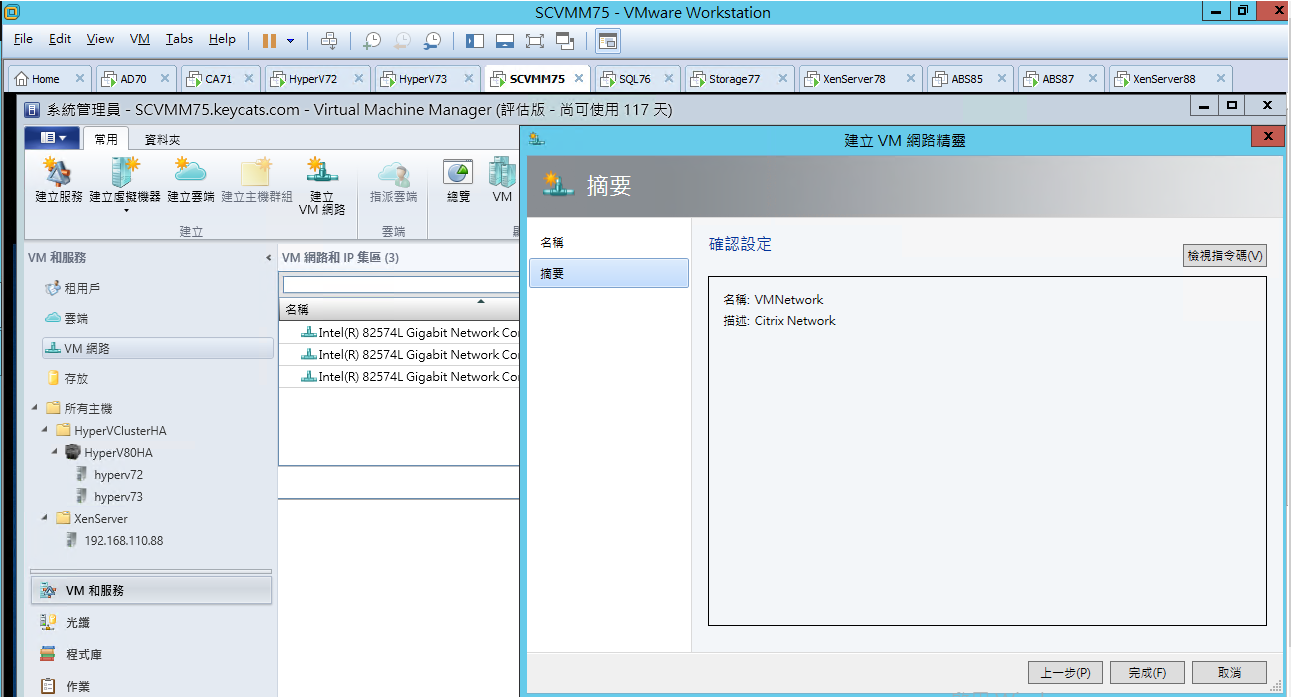Image resolution: width=1291 pixels, height=697 pixels.
Task: Open the VMware Tabs menu
Action: [180, 39]
